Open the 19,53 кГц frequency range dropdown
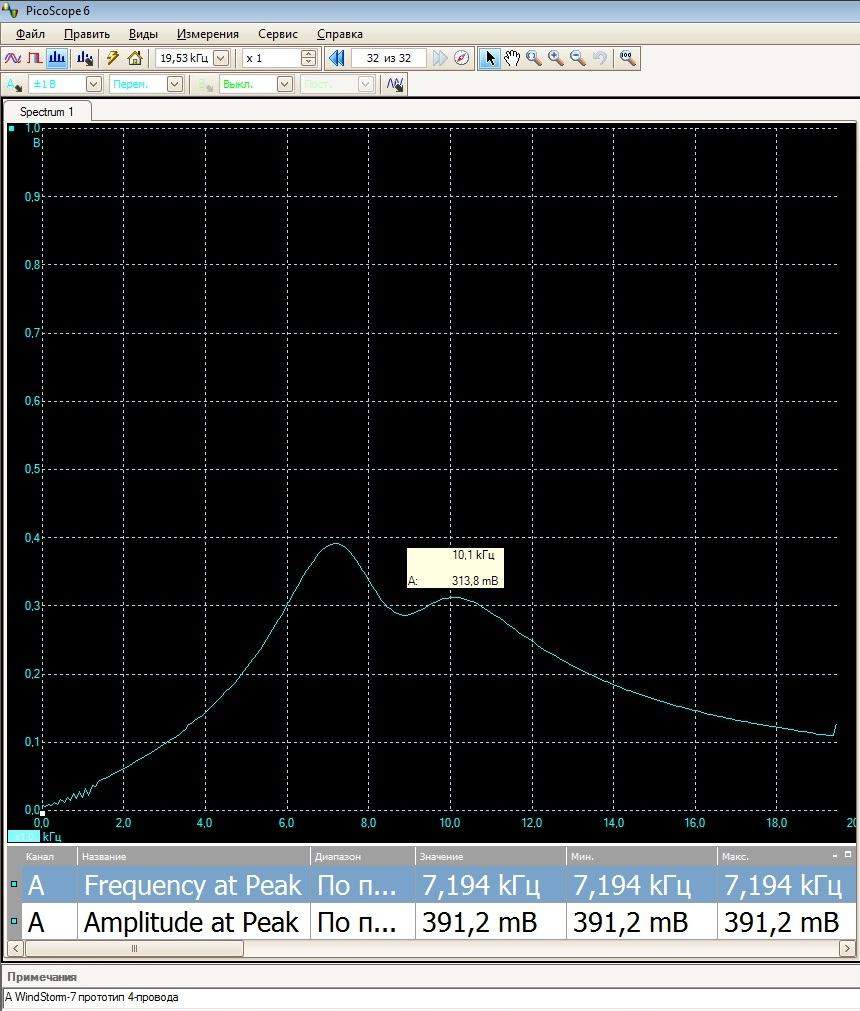 [x=221, y=58]
